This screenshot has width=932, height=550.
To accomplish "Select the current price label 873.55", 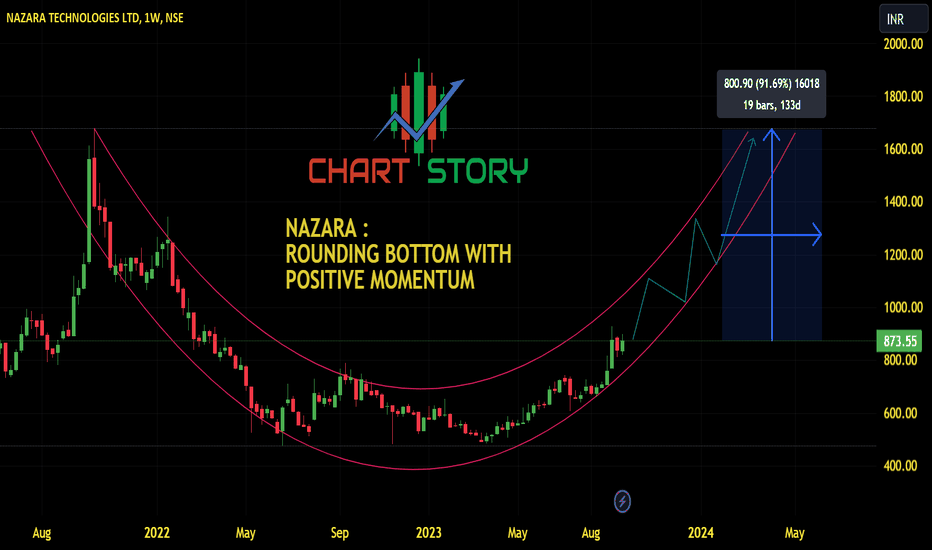I will coord(899,341).
